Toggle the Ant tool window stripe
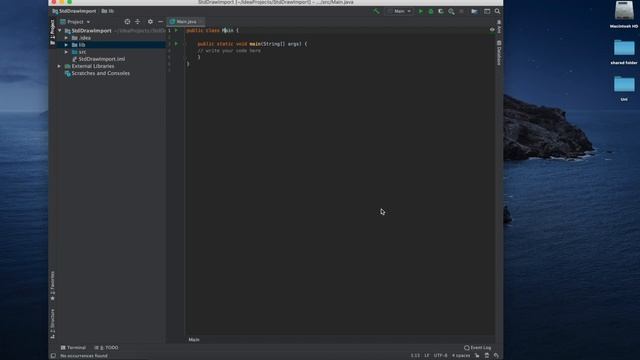 (x=499, y=27)
